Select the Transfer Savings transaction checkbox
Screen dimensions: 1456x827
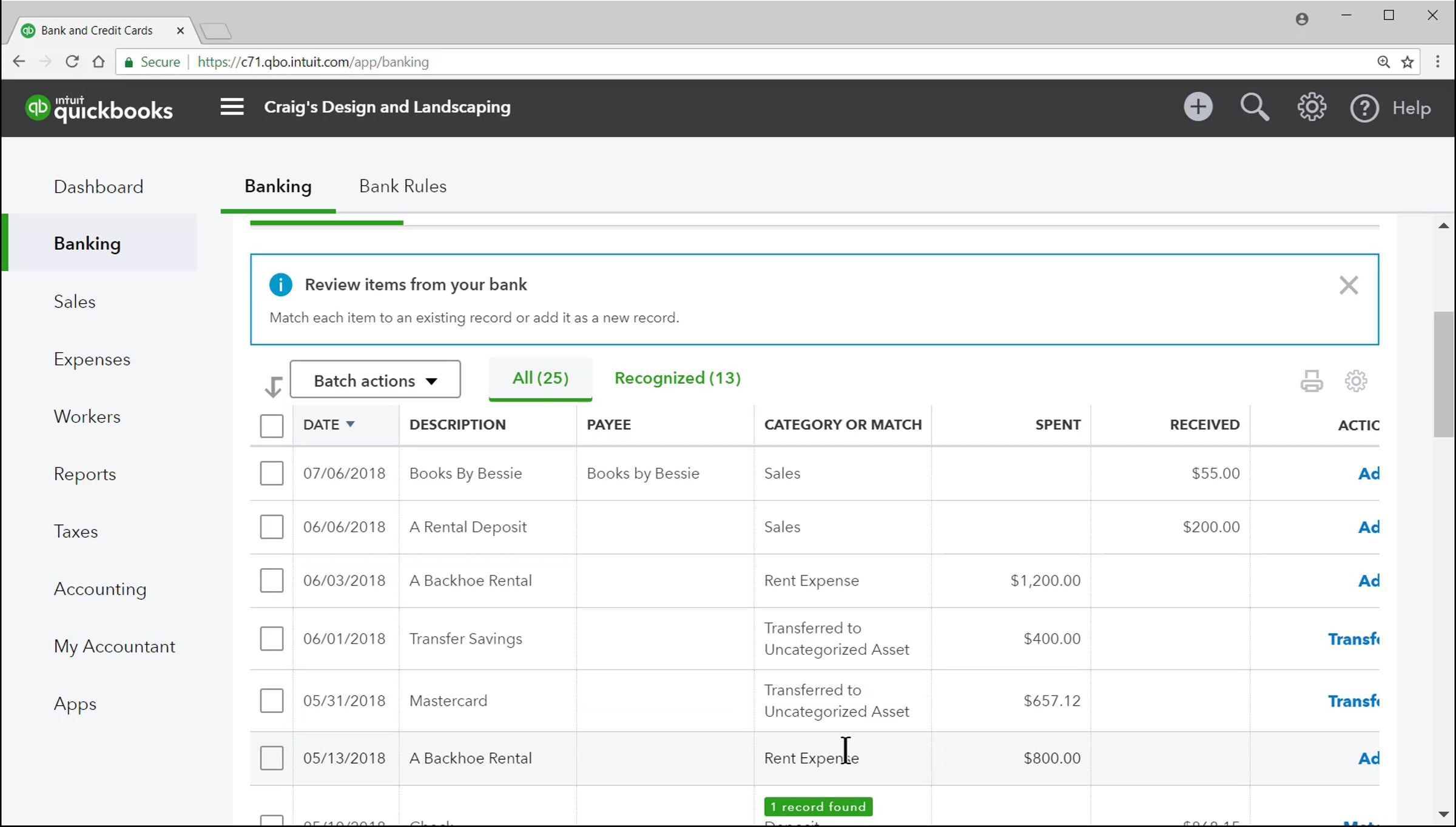271,638
